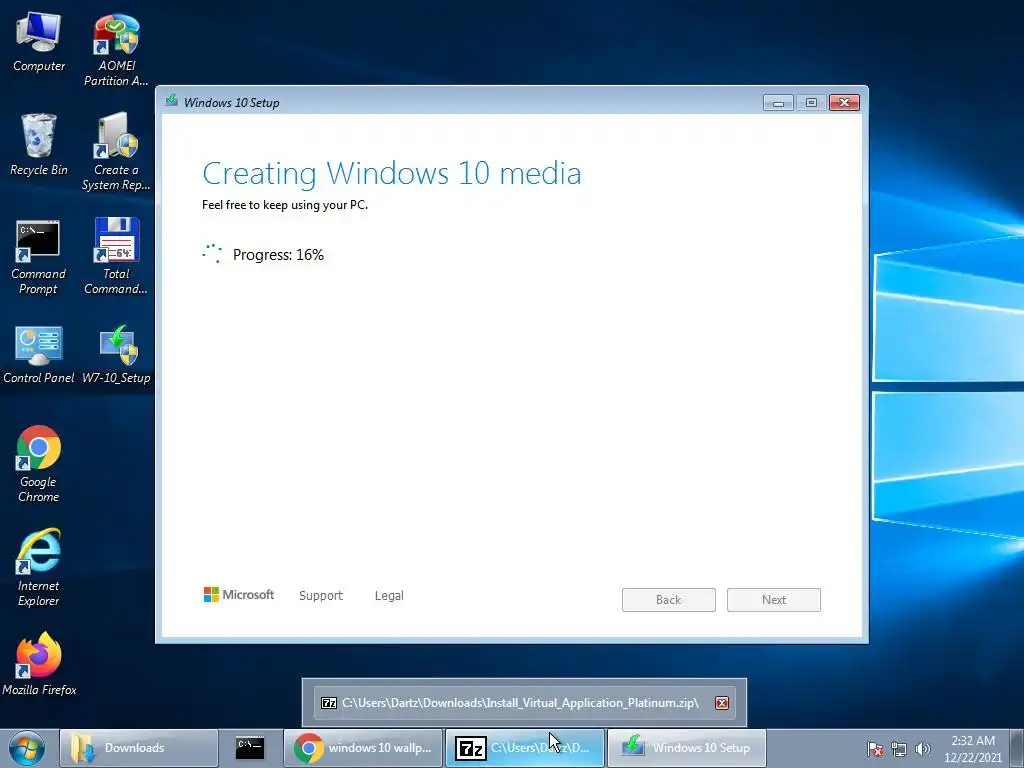Select the Total Commander shortcut icon
This screenshot has height=768, width=1024.
click(x=116, y=256)
